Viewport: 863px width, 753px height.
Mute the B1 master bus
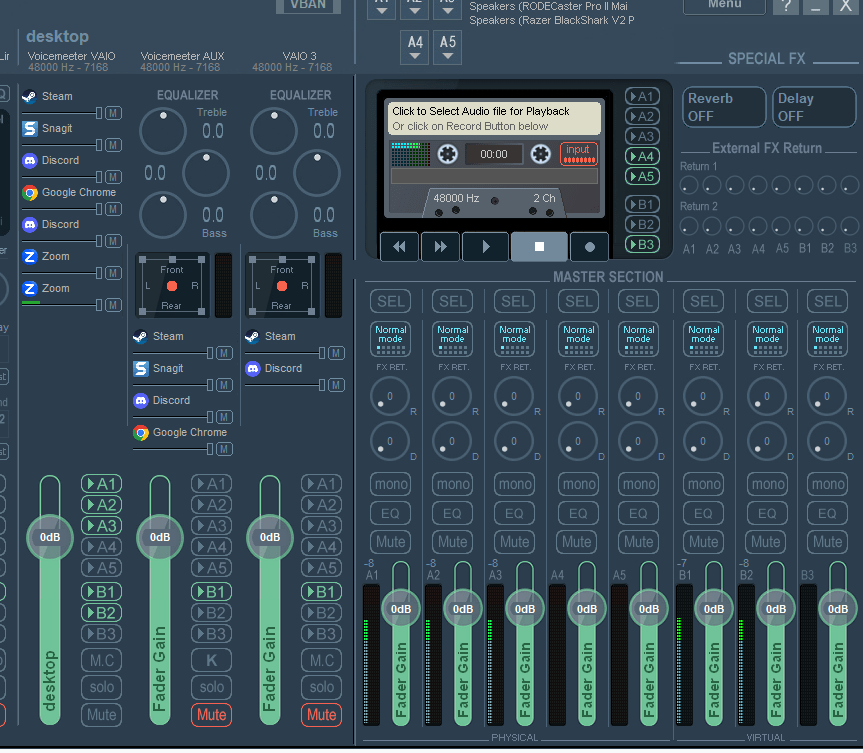point(704,542)
